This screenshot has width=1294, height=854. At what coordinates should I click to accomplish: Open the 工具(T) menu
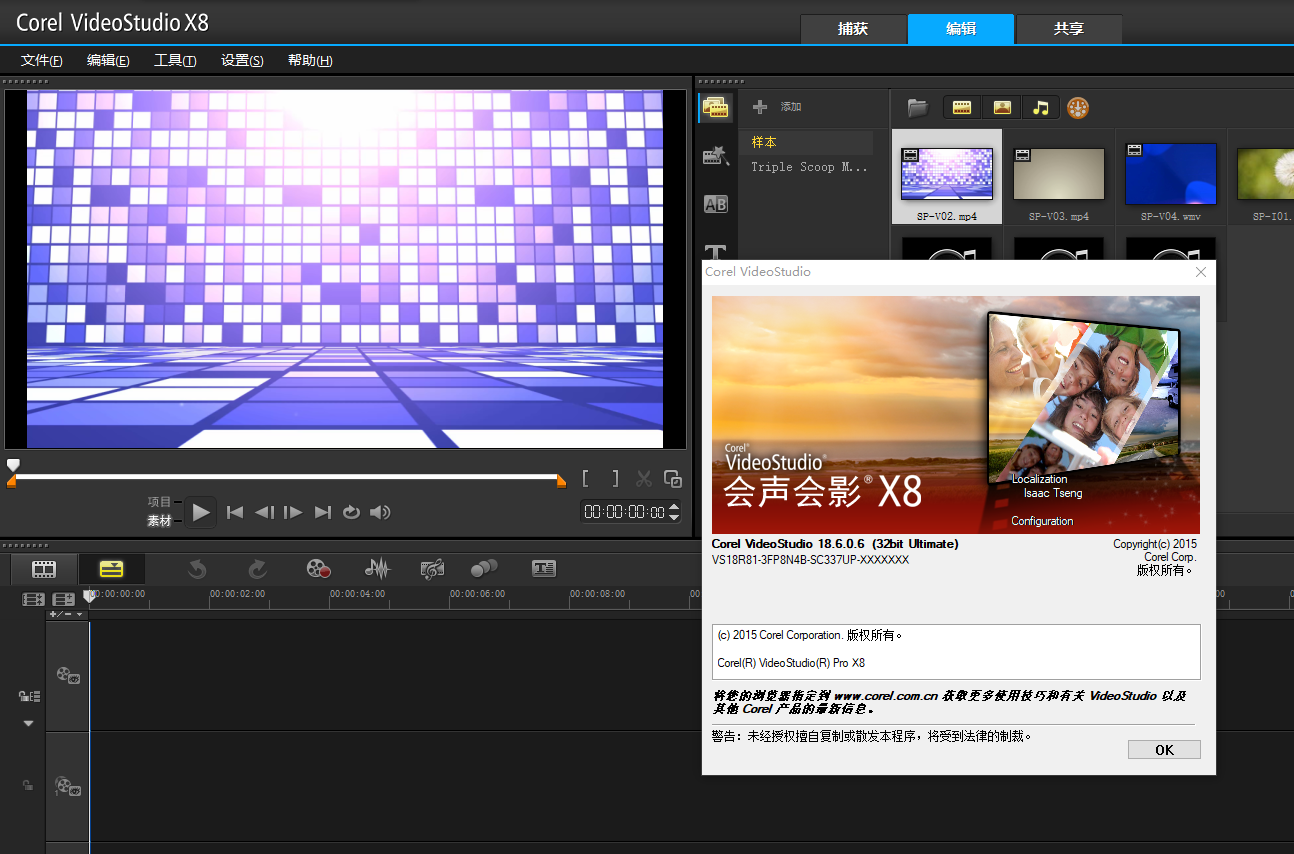[x=175, y=60]
